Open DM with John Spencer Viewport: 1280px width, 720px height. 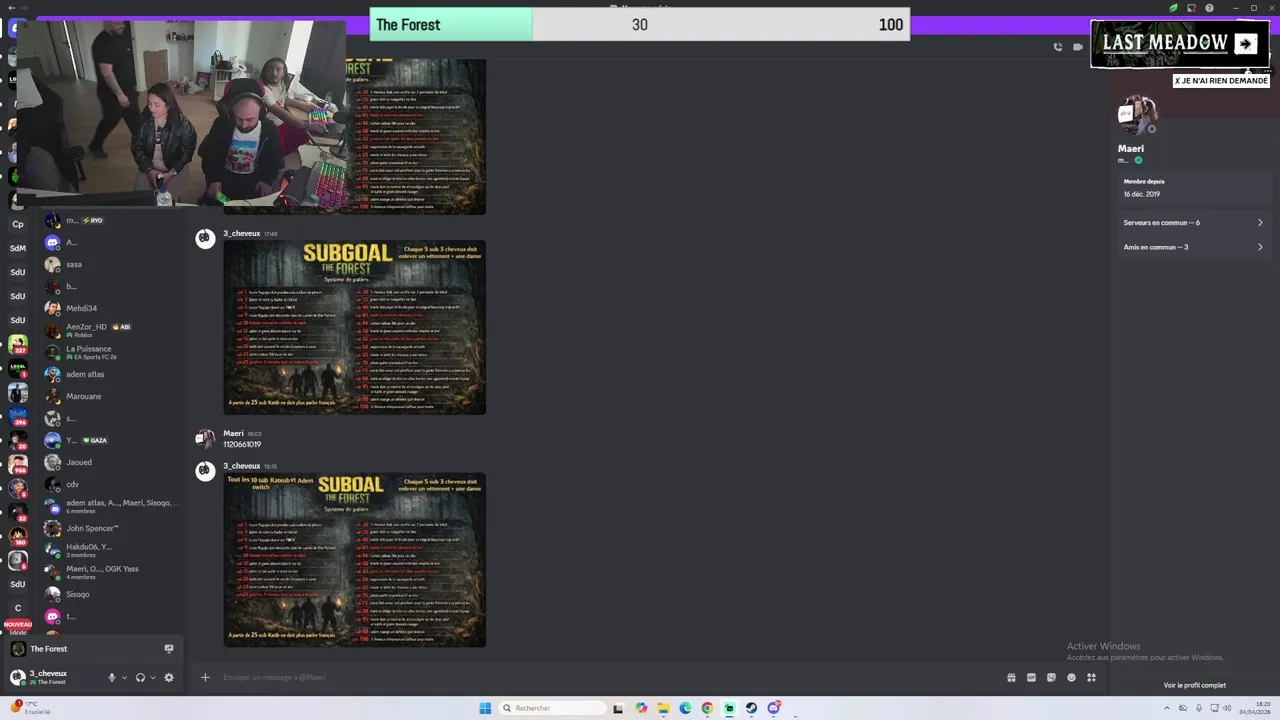pyautogui.click(x=110, y=528)
